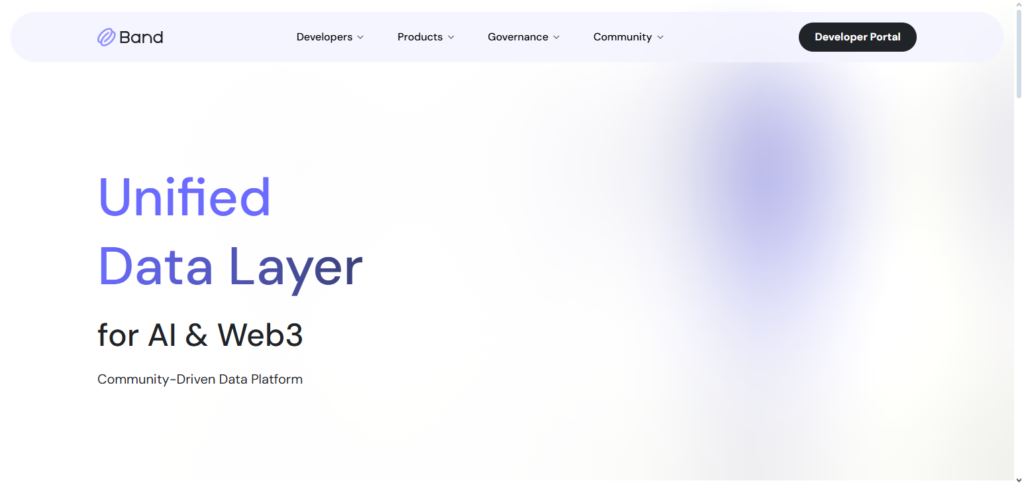The image size is (1024, 485).
Task: Click the lower vertical scrollbar track
Action: pos(1018,300)
